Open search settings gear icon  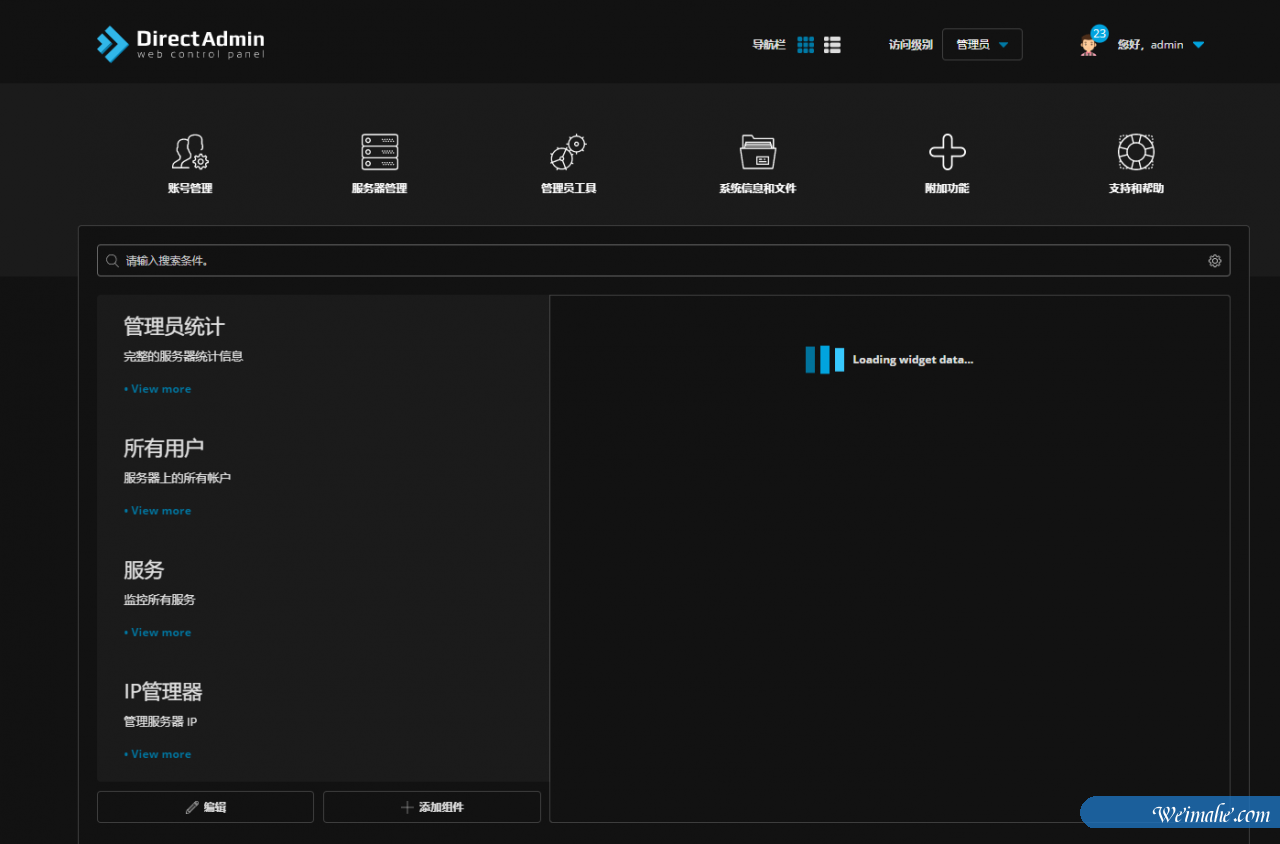click(x=1214, y=261)
